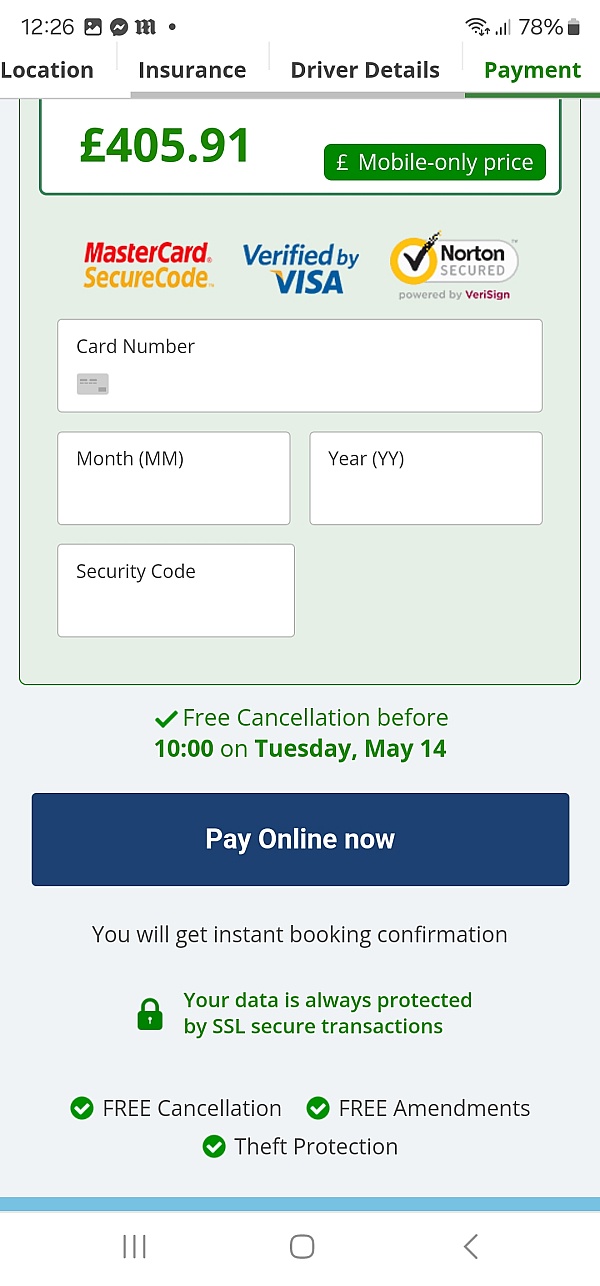The height and width of the screenshot is (1286, 600).
Task: Open the Month (MM) field selector
Action: tap(173, 478)
